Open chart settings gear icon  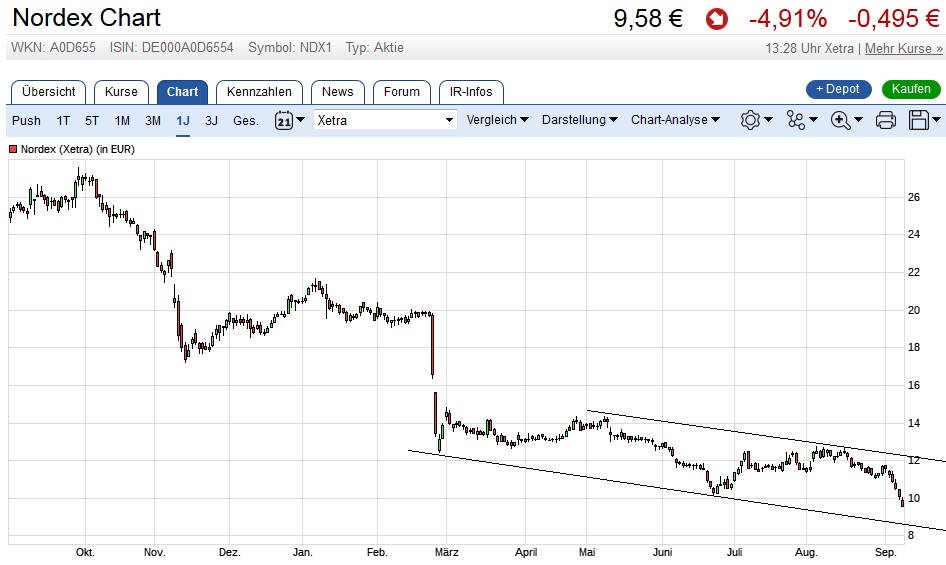click(x=750, y=120)
